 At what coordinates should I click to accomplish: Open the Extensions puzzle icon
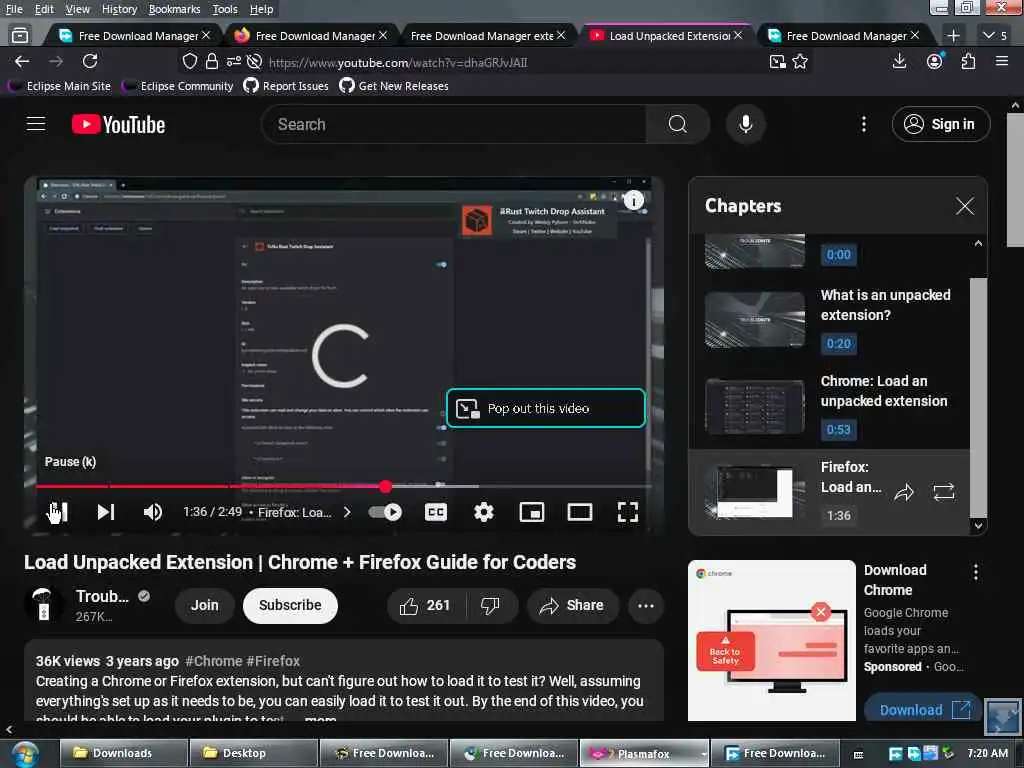coord(968,61)
